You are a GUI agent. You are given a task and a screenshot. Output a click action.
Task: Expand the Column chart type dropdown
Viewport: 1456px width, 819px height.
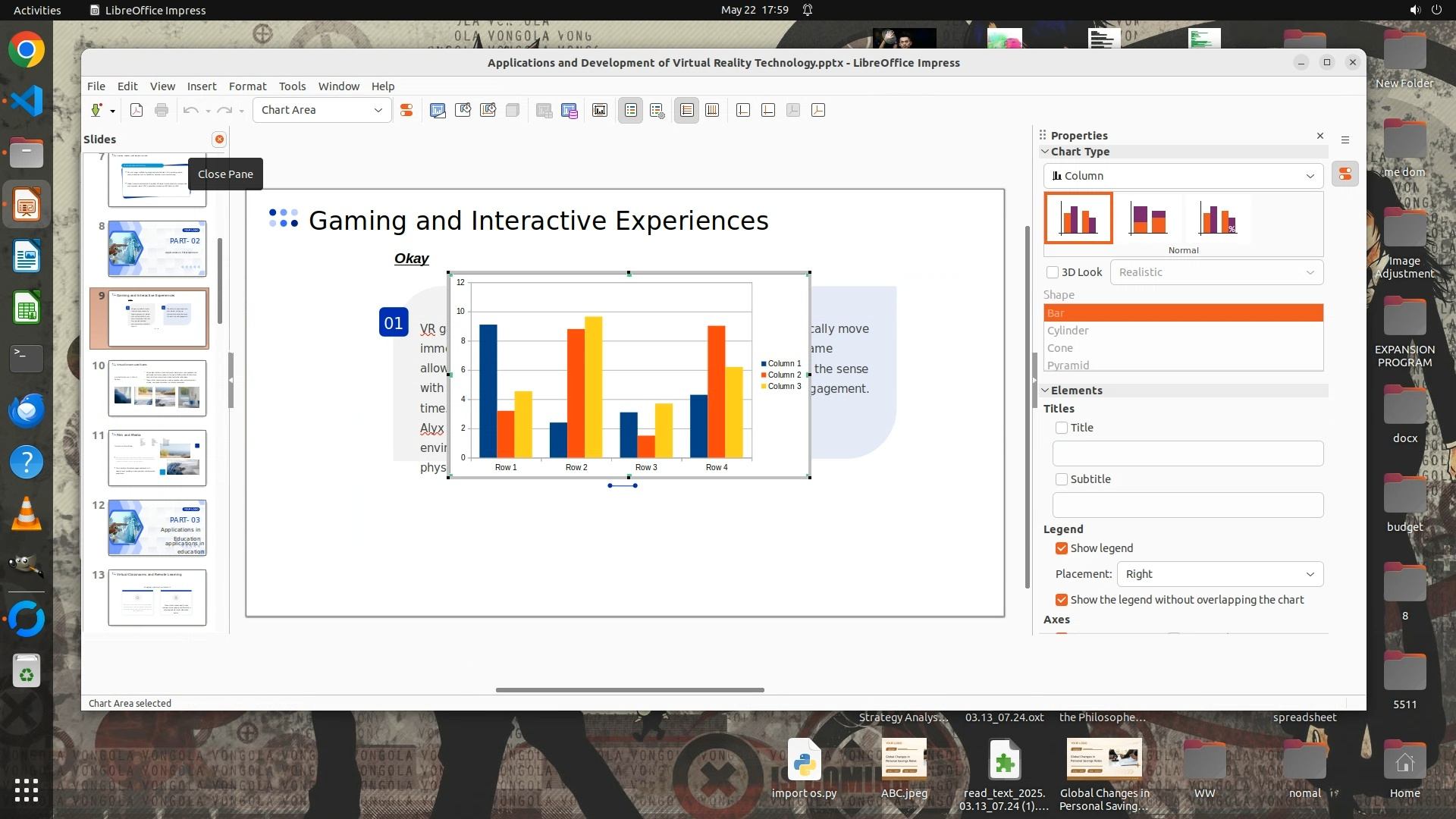(x=1183, y=176)
